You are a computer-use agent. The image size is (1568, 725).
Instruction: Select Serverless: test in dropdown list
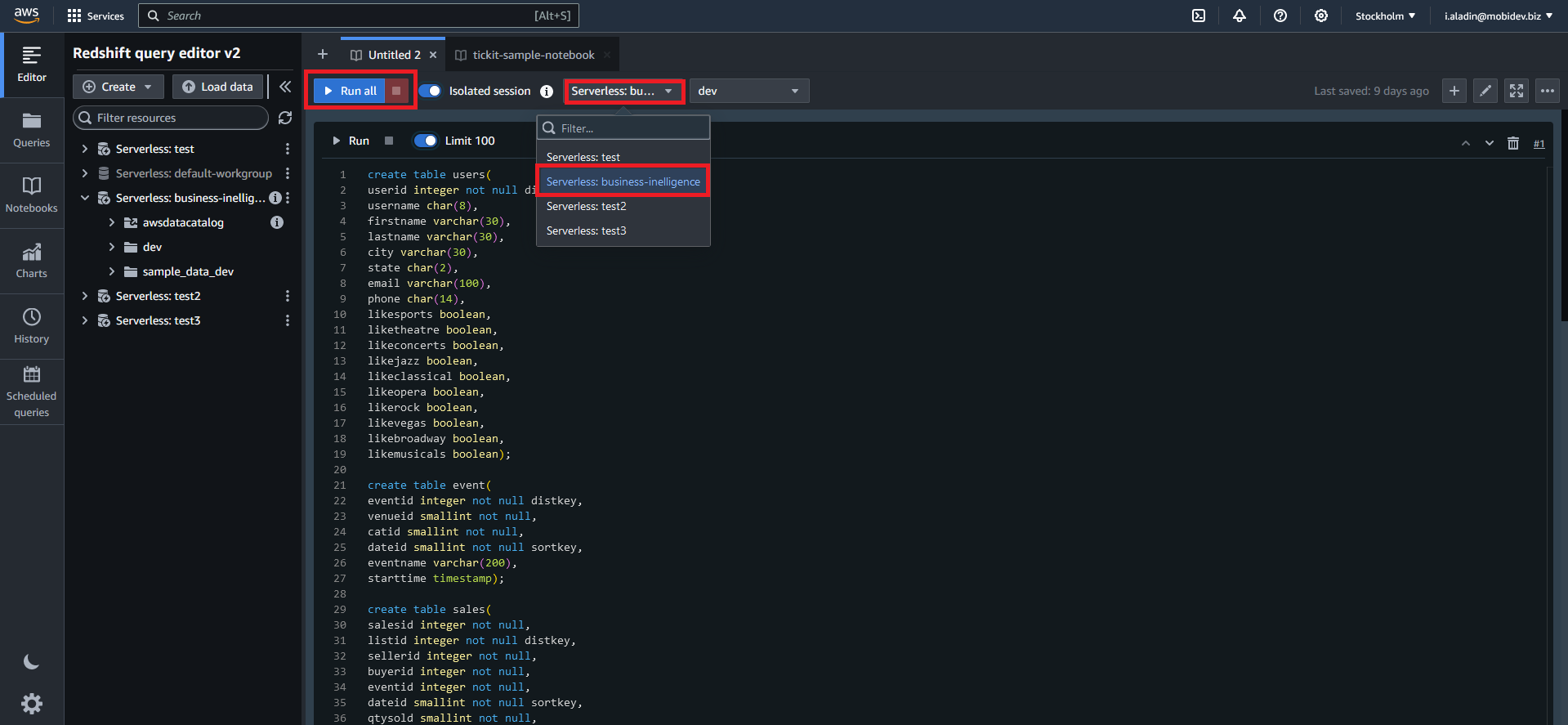click(x=623, y=157)
